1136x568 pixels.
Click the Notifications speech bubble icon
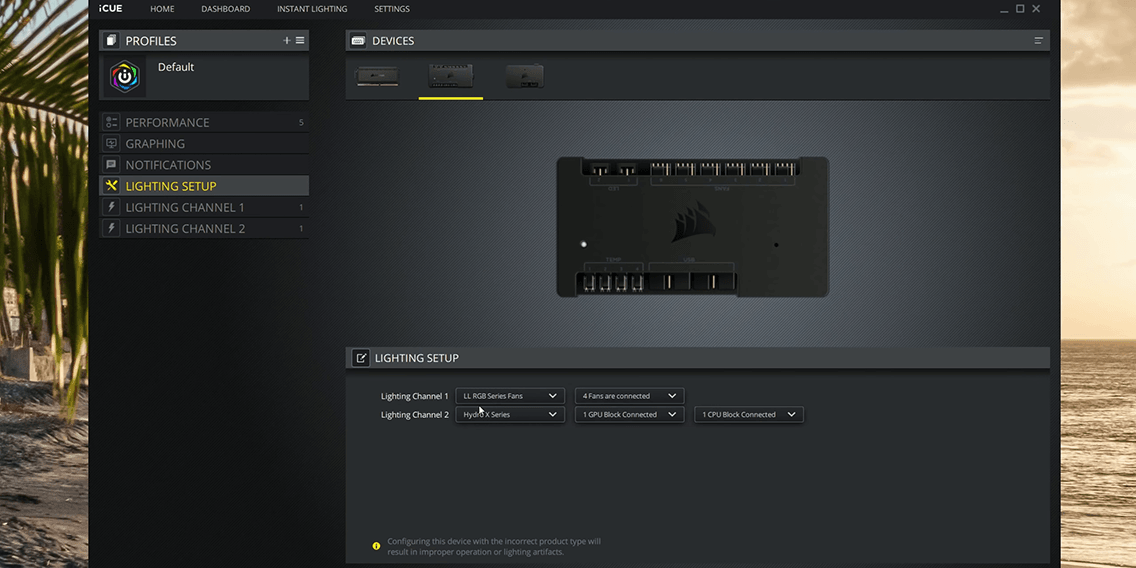(111, 164)
